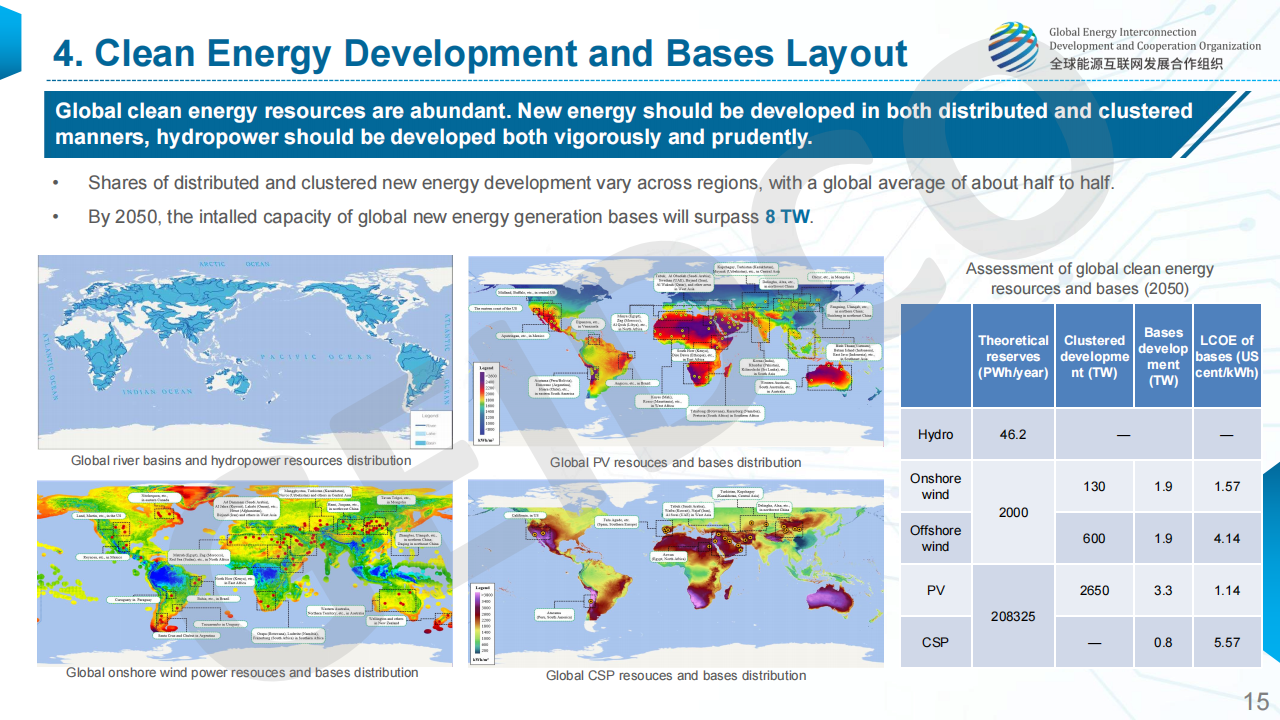This screenshot has width=1280, height=720.
Task: Select the "Offshore wind" row label
Action: pos(935,538)
